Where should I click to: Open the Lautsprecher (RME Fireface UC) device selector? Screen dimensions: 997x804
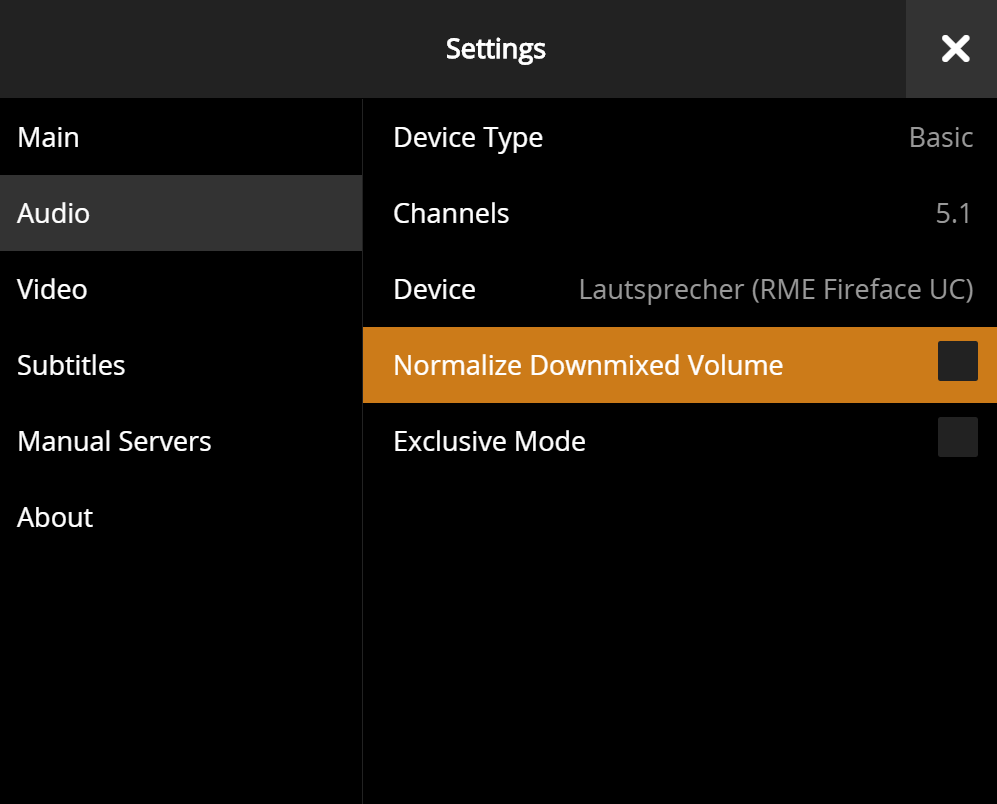[x=775, y=289]
